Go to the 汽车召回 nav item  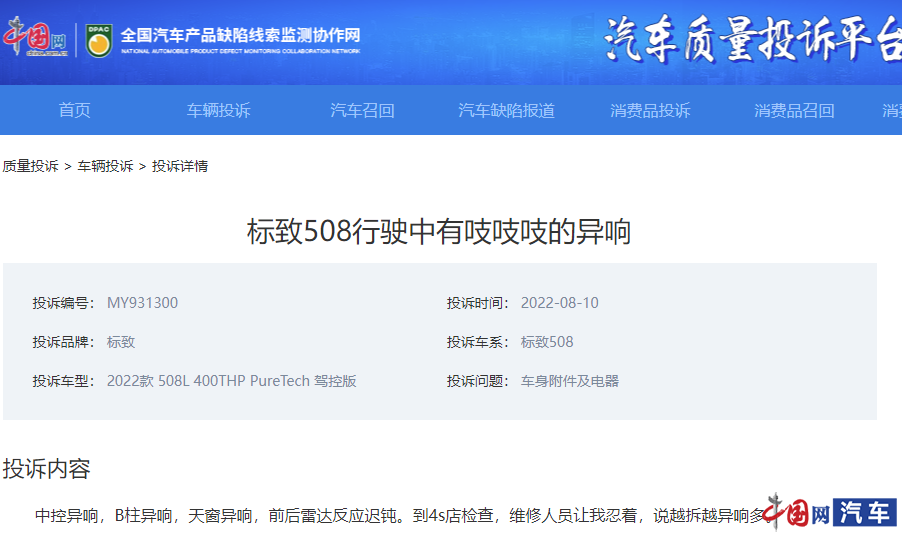tap(362, 110)
